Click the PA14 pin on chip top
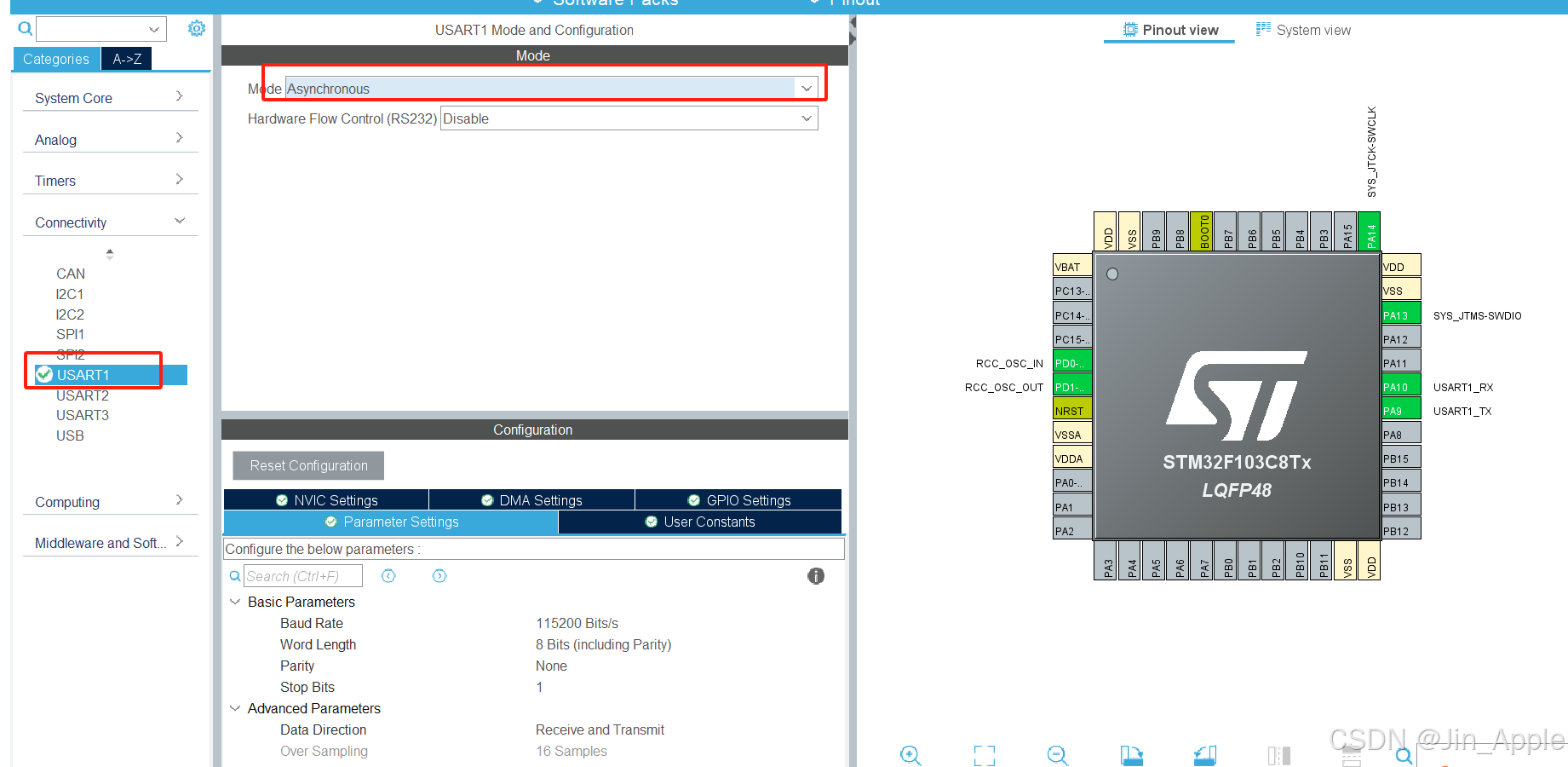This screenshot has width=1568, height=767. point(1370,231)
